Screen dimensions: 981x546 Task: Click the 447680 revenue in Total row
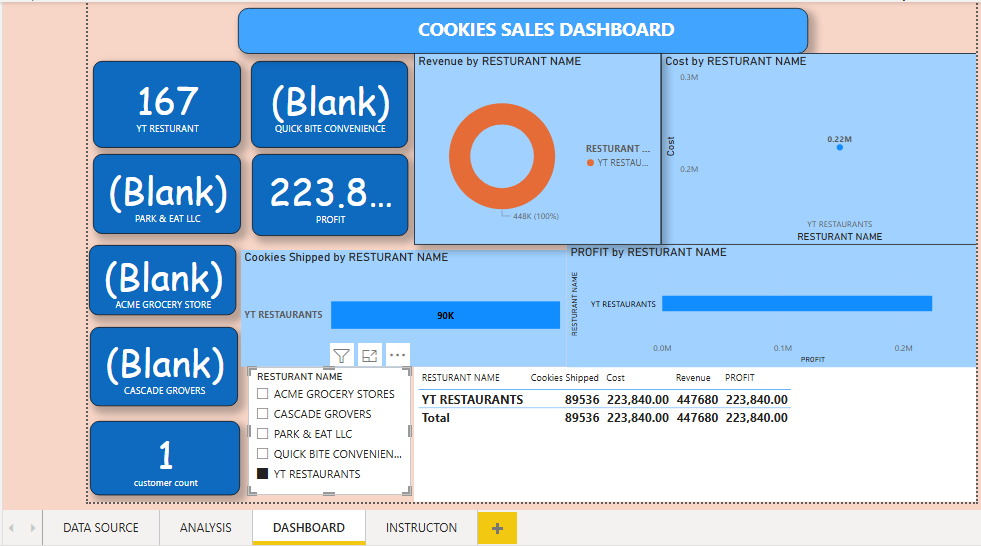[x=697, y=418]
